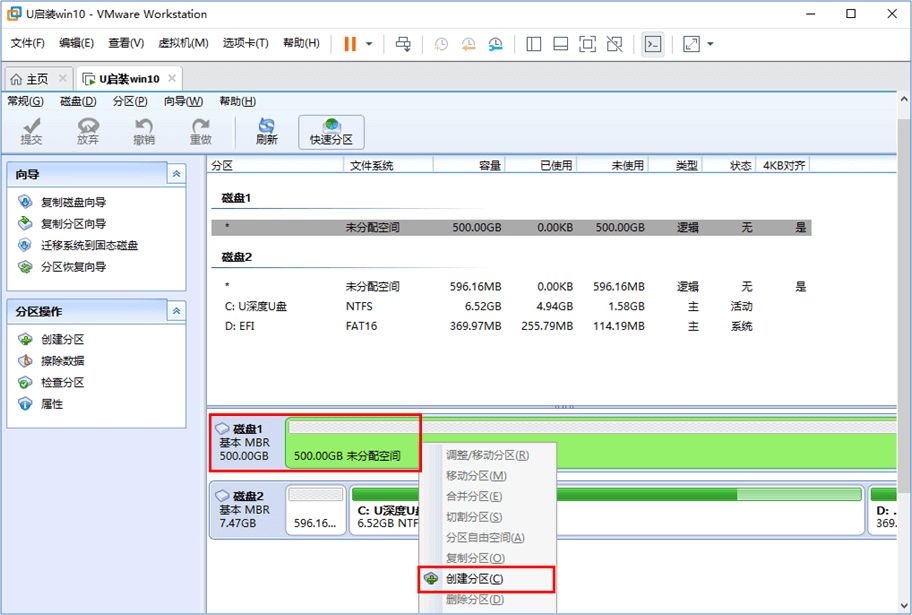Collapse the 向导 panel chevron
Screen dimensions: 912x615
[176, 173]
